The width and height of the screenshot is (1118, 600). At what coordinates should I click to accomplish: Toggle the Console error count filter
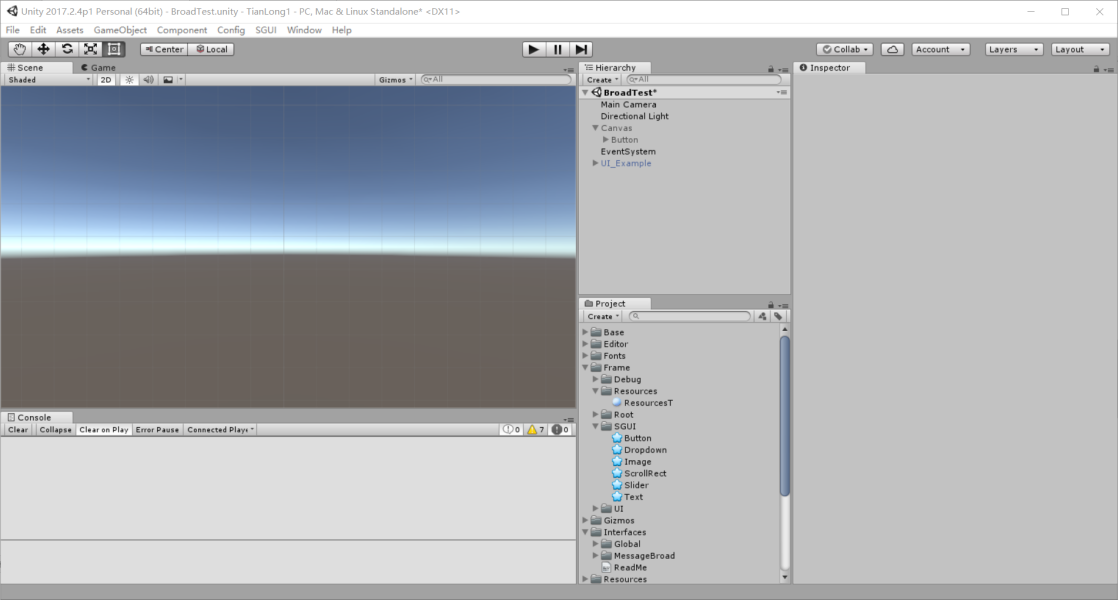point(560,430)
